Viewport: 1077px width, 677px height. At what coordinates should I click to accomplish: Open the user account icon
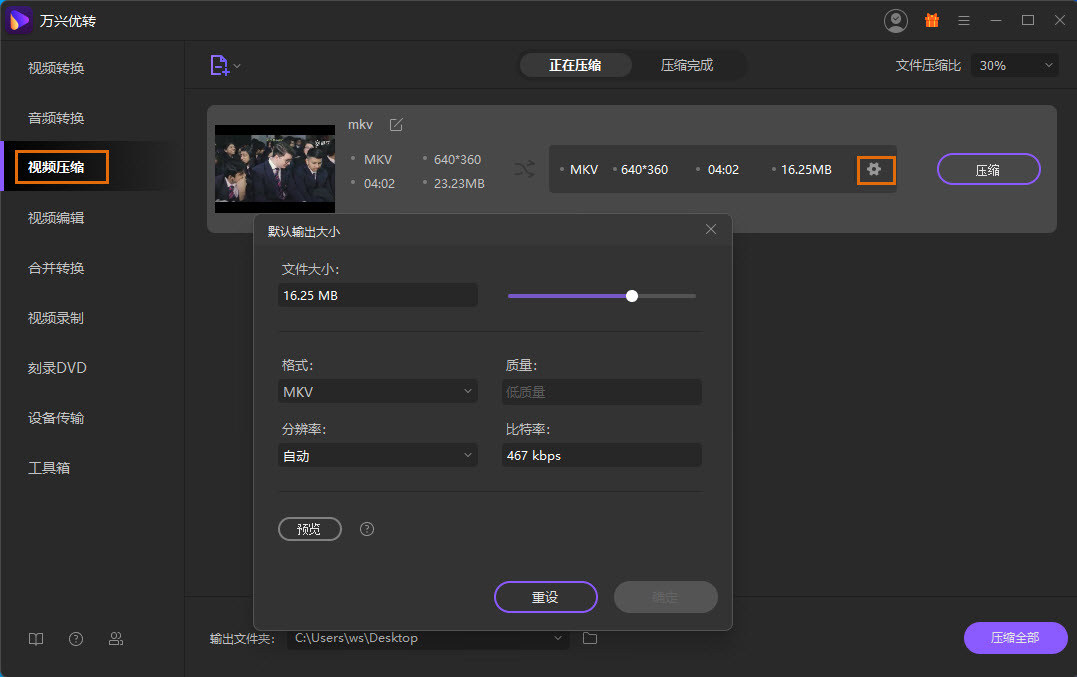[896, 20]
